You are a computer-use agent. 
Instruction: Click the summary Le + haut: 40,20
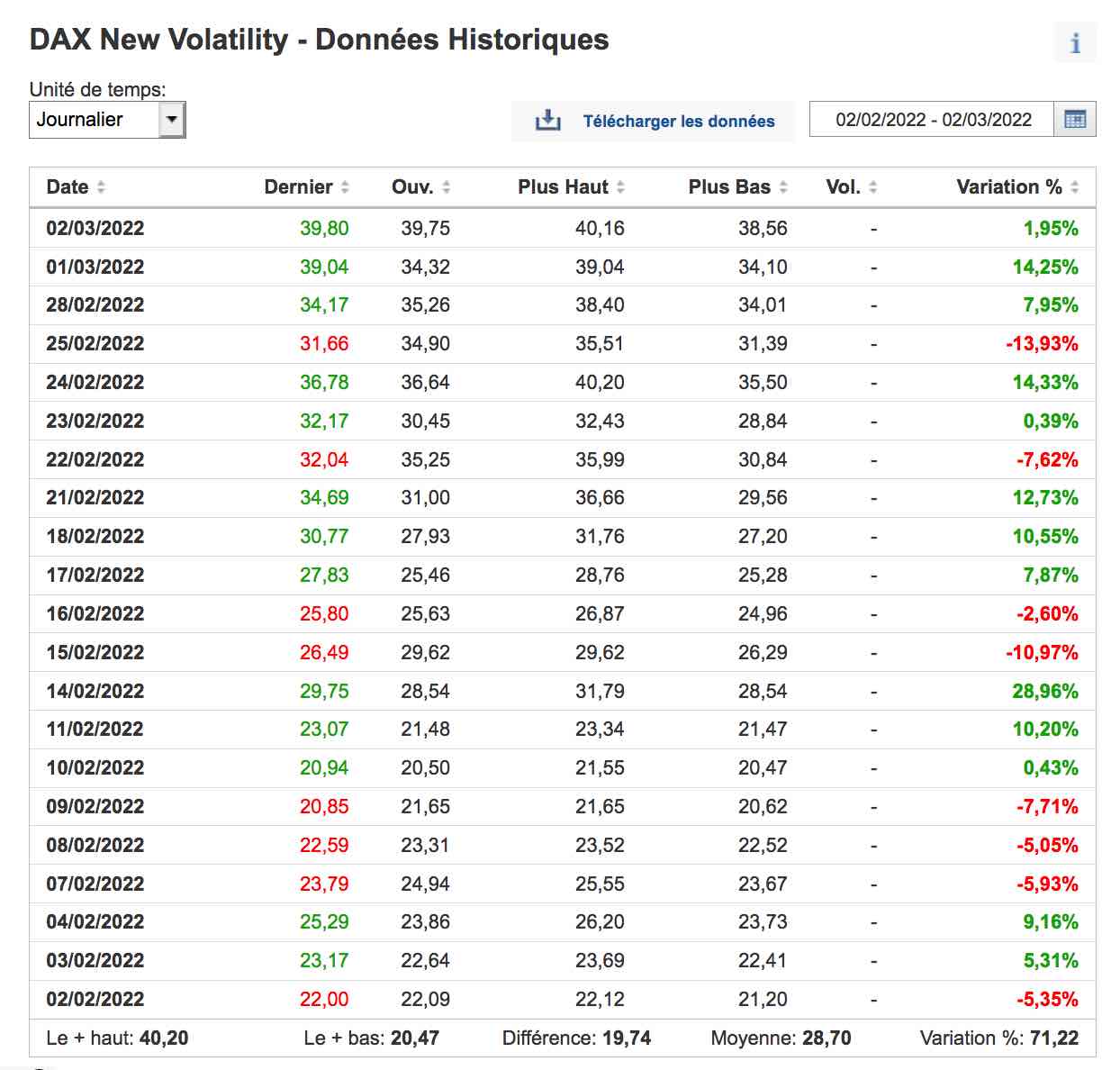117,1038
